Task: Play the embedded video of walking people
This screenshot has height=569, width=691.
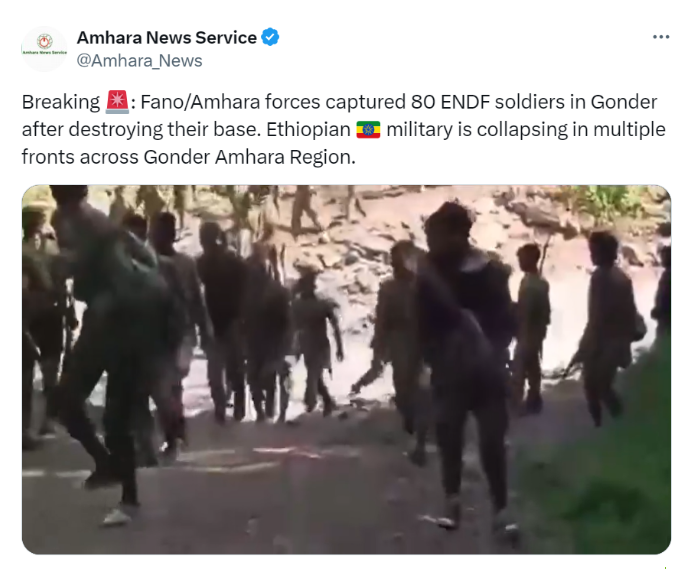Action: click(x=346, y=369)
